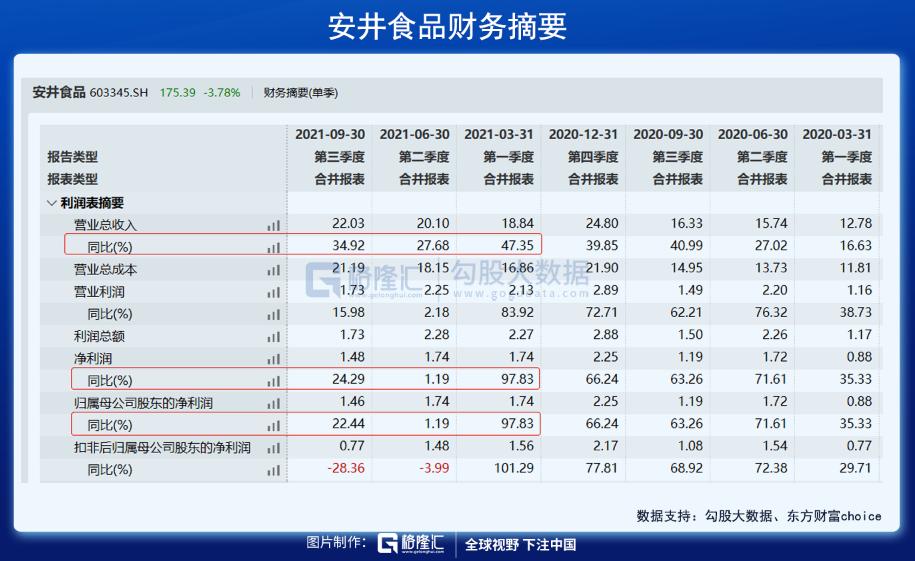
Task: Click stock name 安井食品 in header
Action: coord(59,92)
